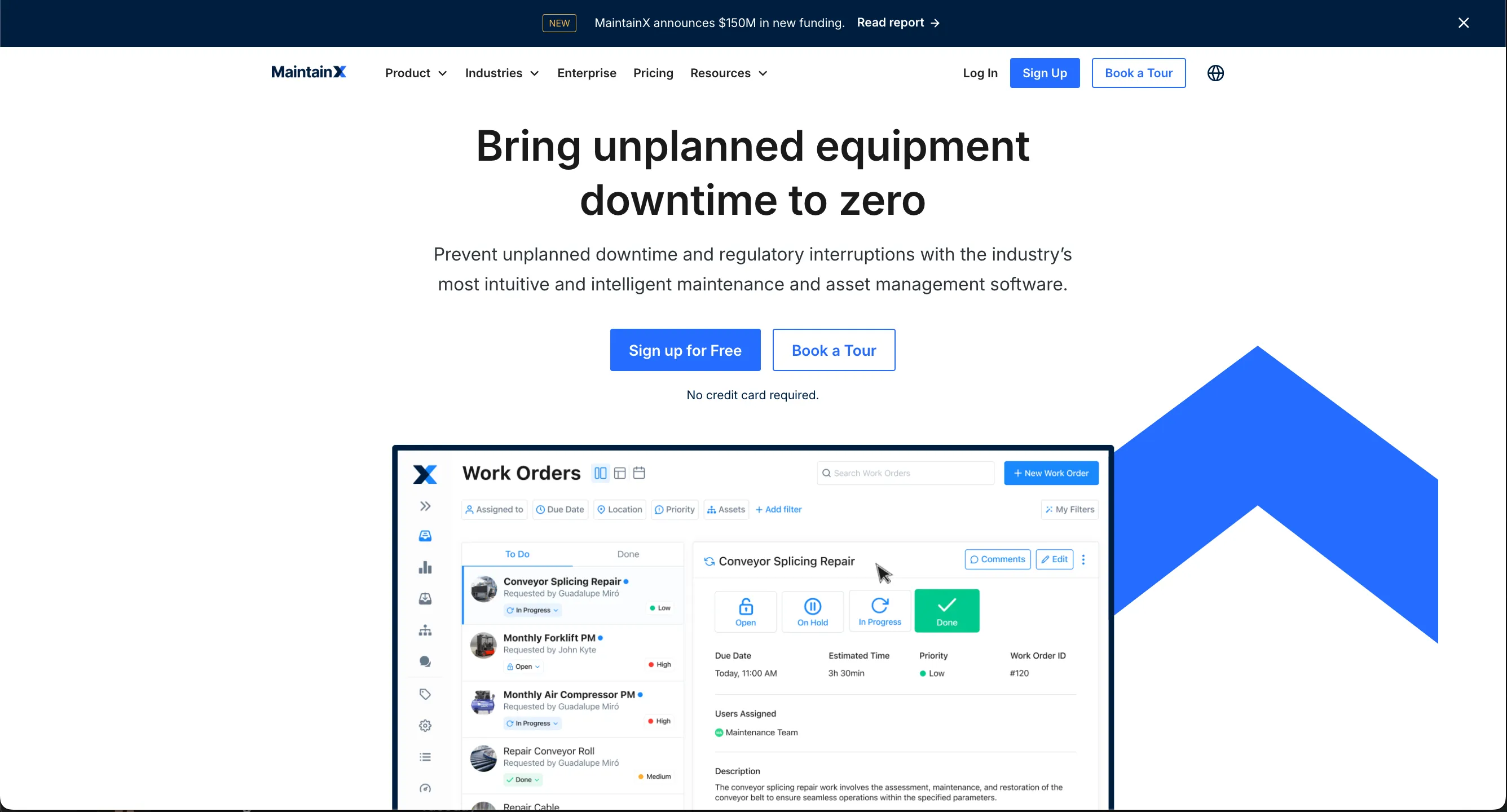Expand the Industries dropdown menu
The width and height of the screenshot is (1507, 812).
tap(502, 73)
